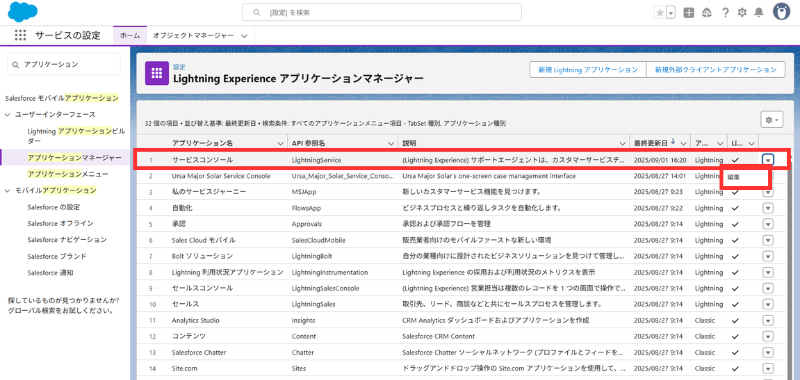
Task: Open アプリケーションメニュー in sidebar
Action: pos(68,174)
